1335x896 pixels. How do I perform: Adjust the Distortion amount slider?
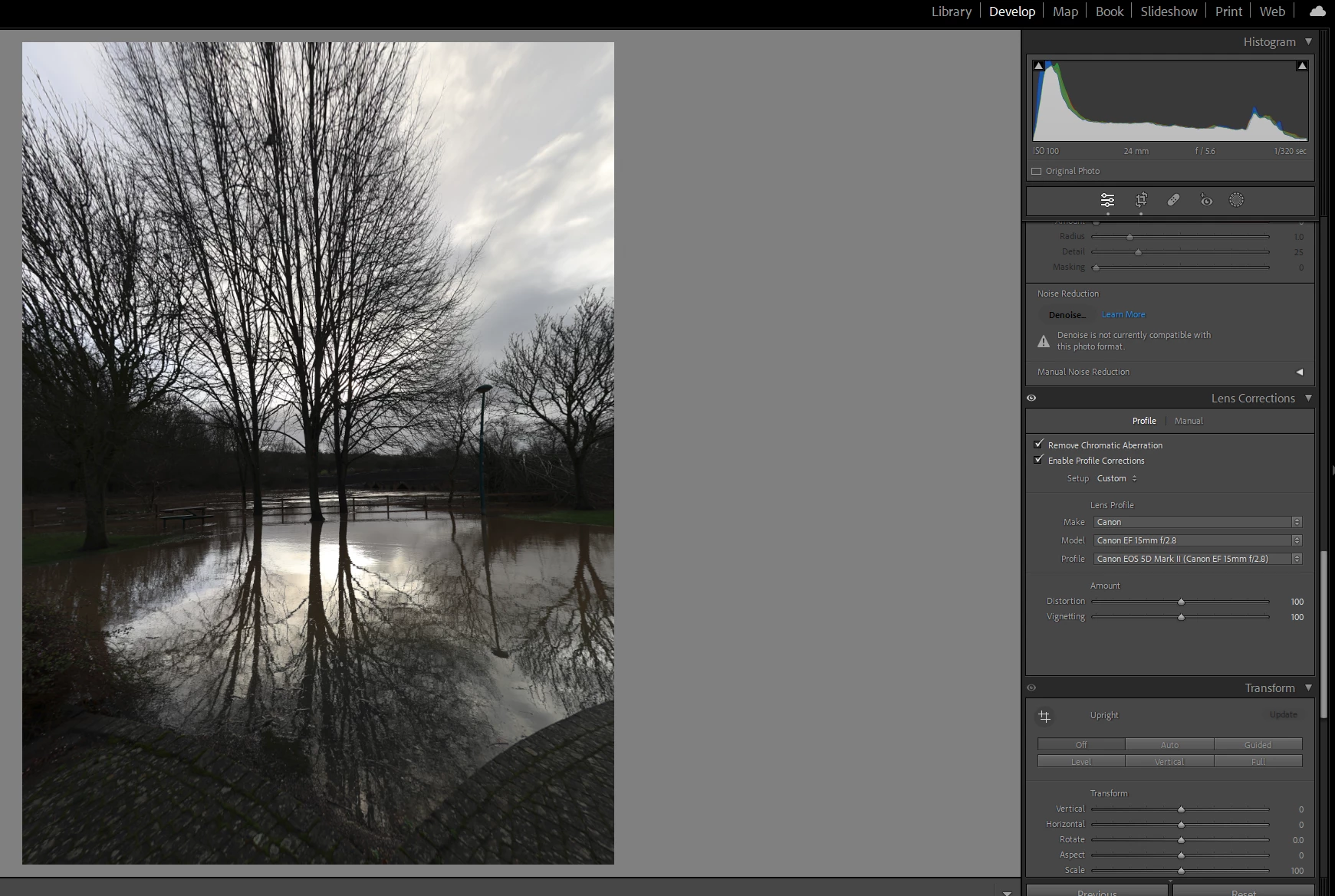coord(1180,602)
